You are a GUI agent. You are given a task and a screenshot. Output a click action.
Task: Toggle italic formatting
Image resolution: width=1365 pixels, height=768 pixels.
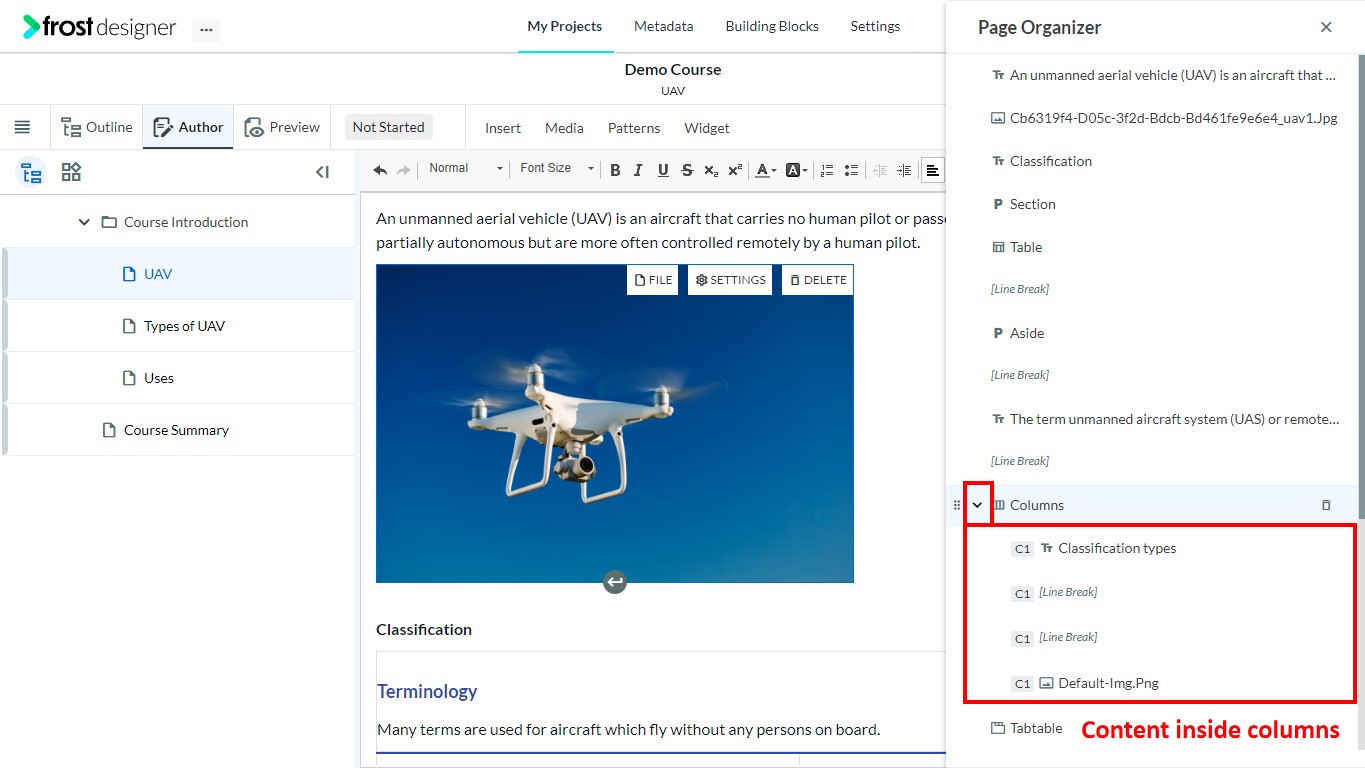click(x=638, y=170)
